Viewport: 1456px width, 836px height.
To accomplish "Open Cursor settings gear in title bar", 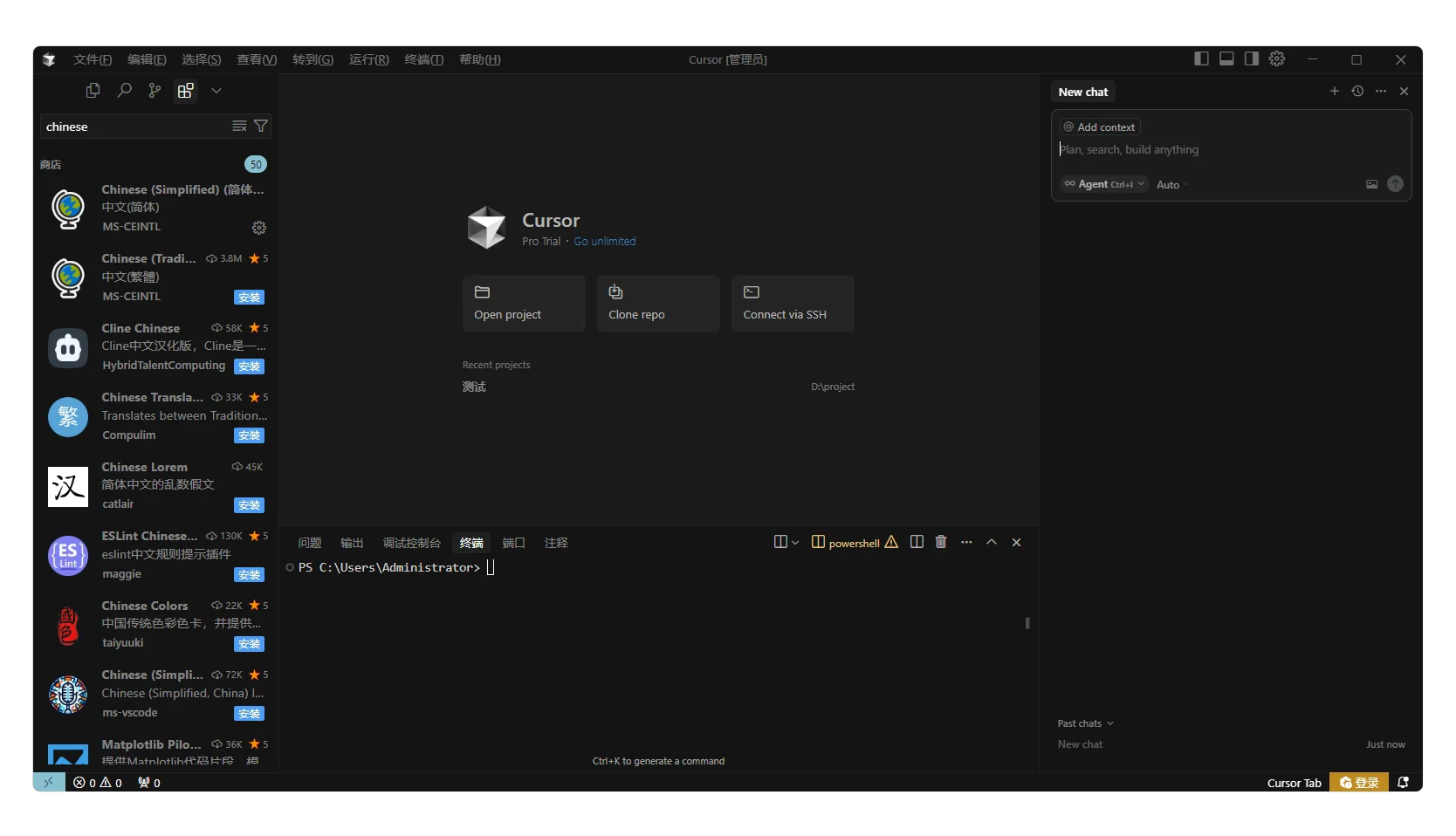I will pyautogui.click(x=1276, y=58).
